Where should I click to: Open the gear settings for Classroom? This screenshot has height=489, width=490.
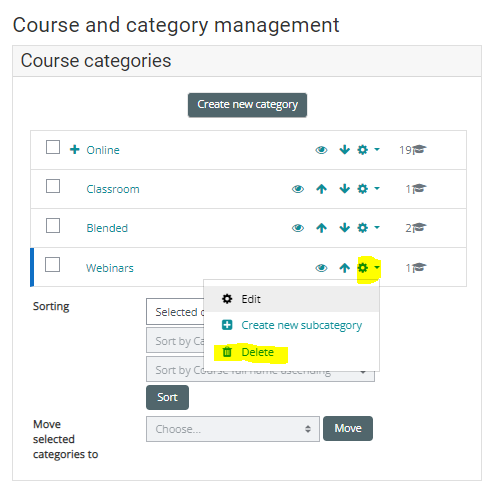tap(363, 189)
